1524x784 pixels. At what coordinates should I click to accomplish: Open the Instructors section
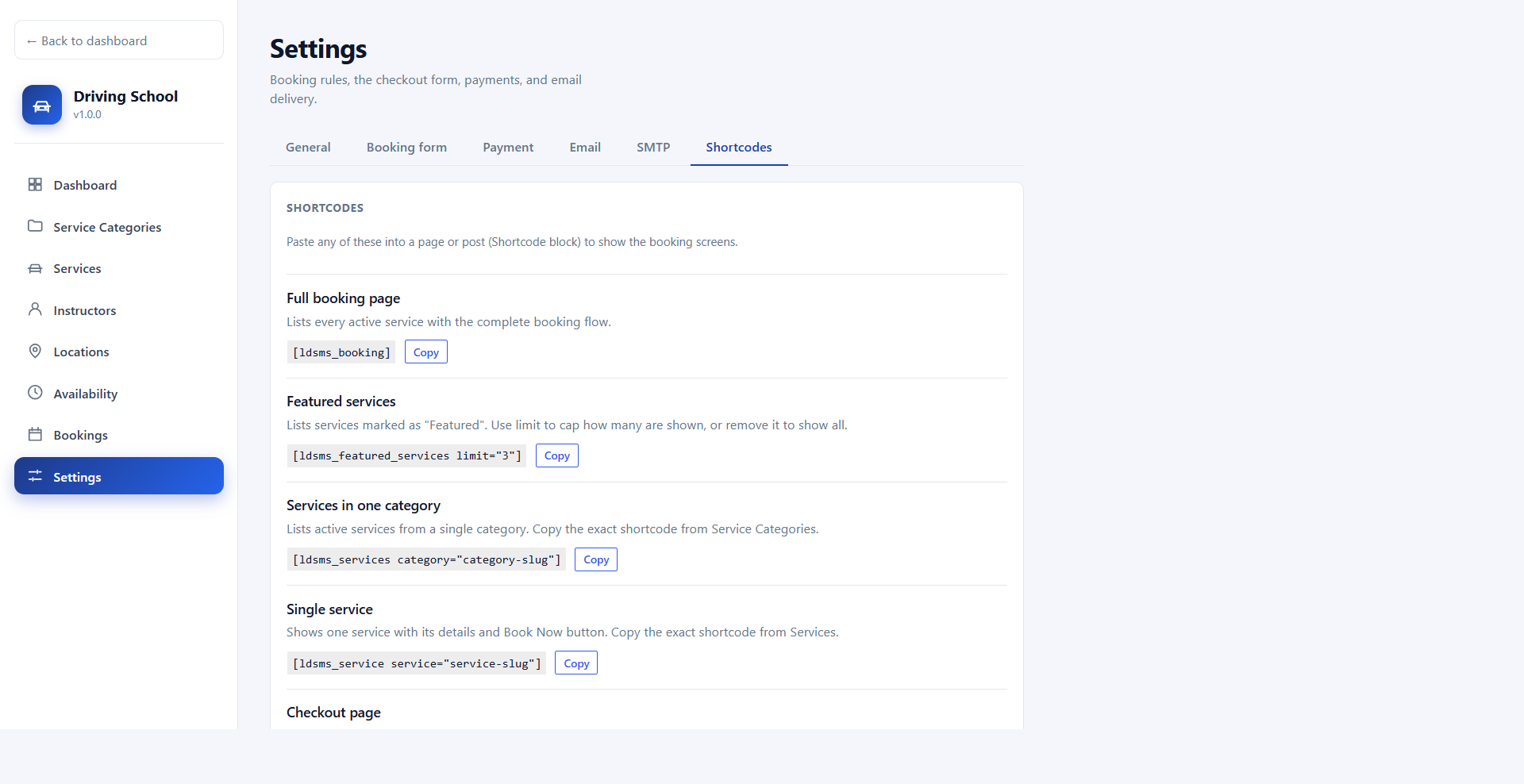coord(119,310)
